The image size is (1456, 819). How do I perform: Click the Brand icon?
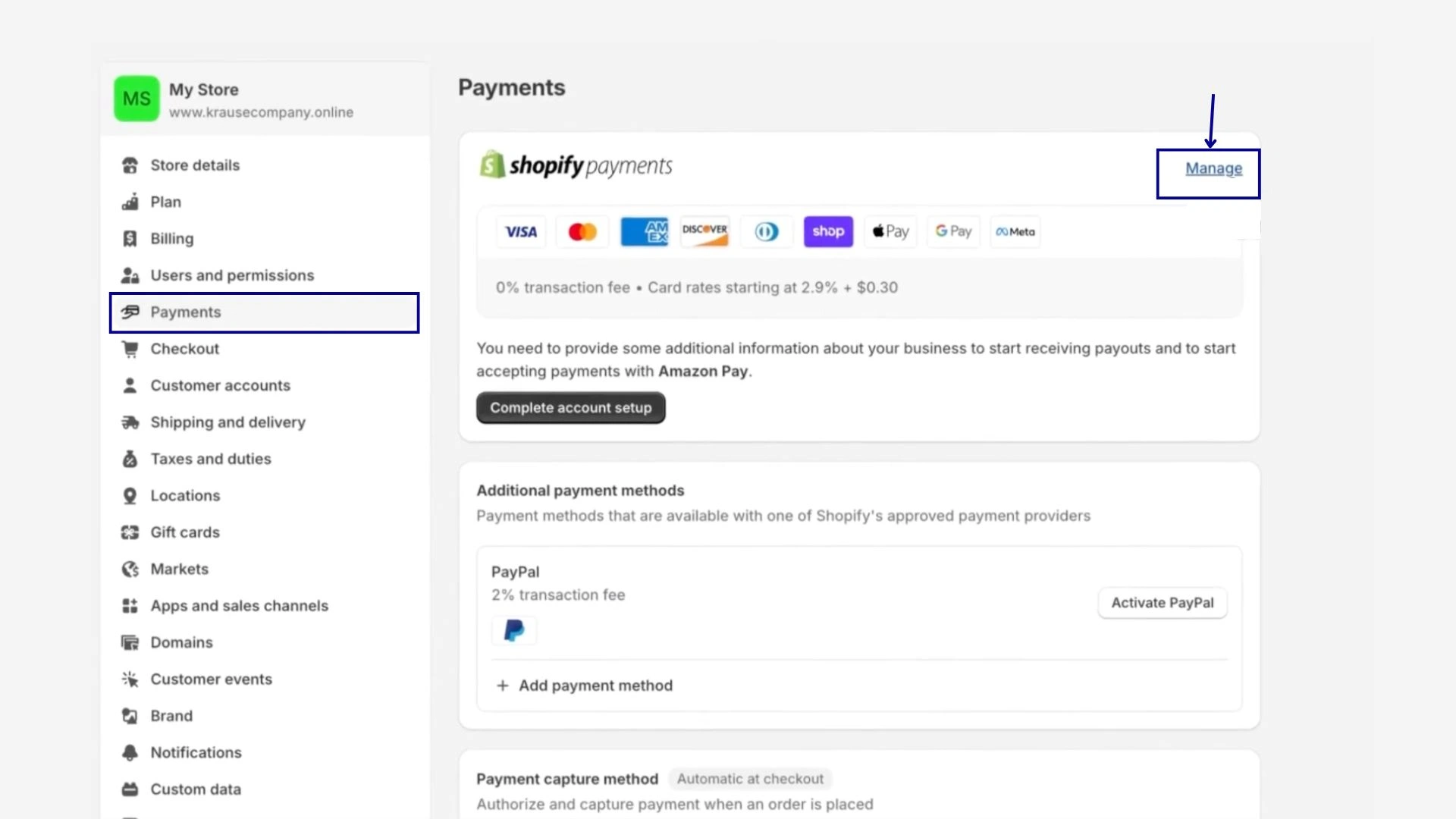130,716
